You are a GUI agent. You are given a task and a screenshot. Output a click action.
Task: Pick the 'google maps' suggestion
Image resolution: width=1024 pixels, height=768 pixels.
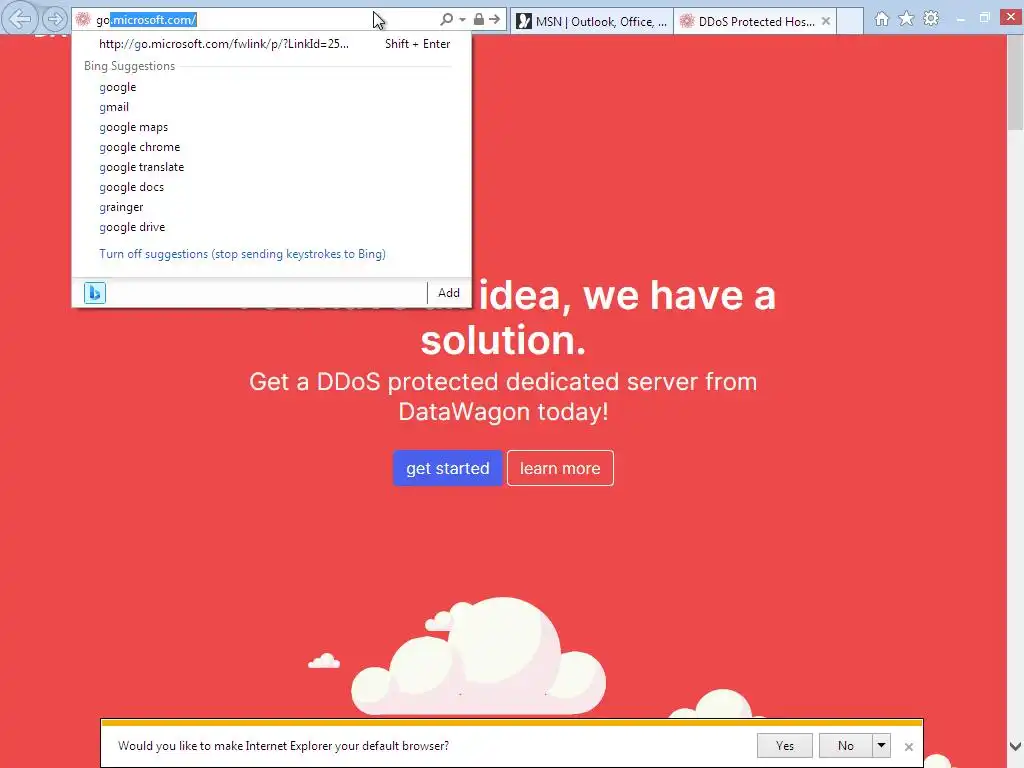(271, 127)
